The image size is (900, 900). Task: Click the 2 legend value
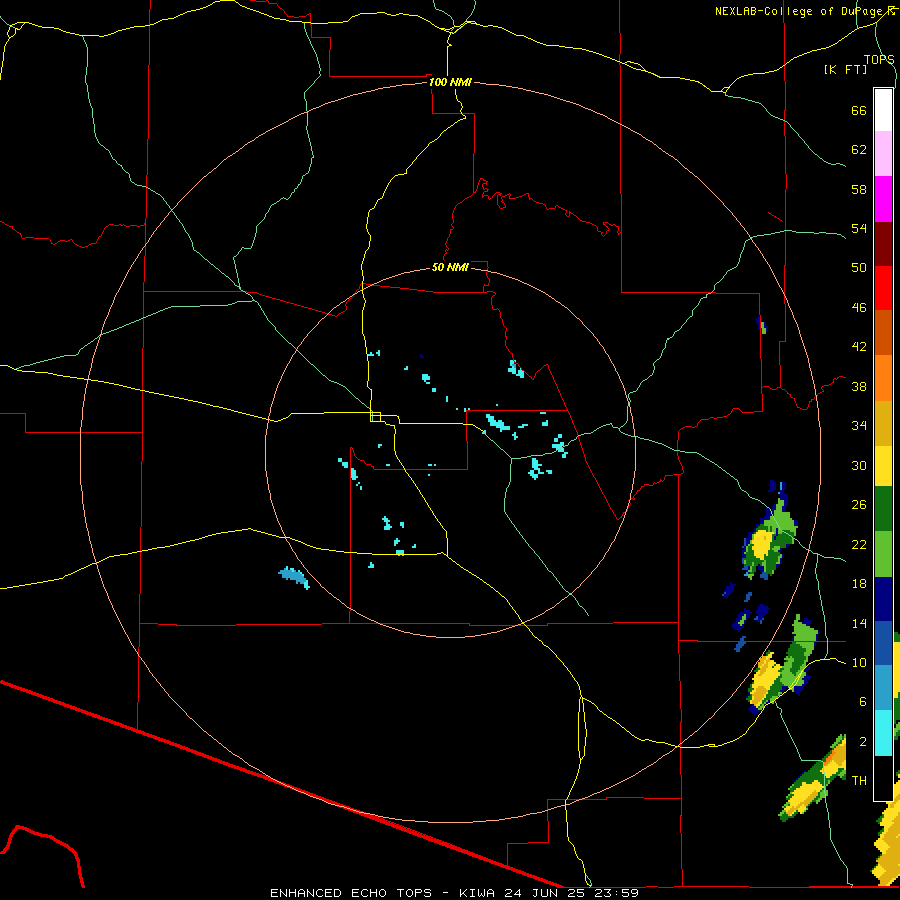[x=863, y=742]
